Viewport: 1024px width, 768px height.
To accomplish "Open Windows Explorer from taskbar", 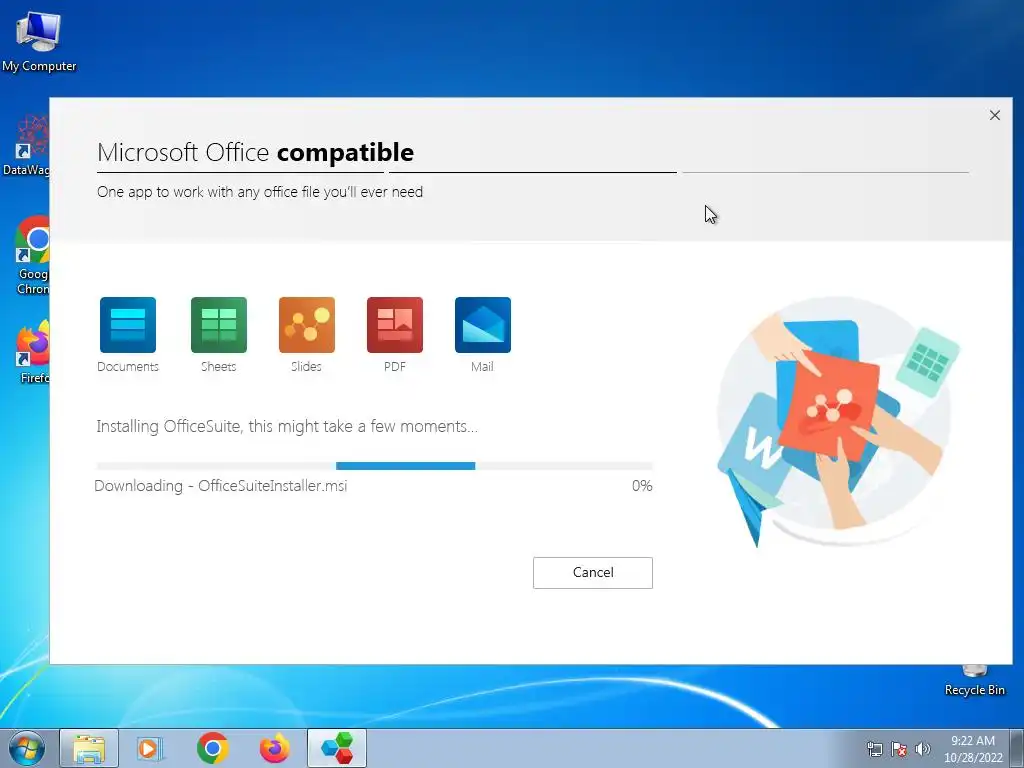I will [x=89, y=748].
